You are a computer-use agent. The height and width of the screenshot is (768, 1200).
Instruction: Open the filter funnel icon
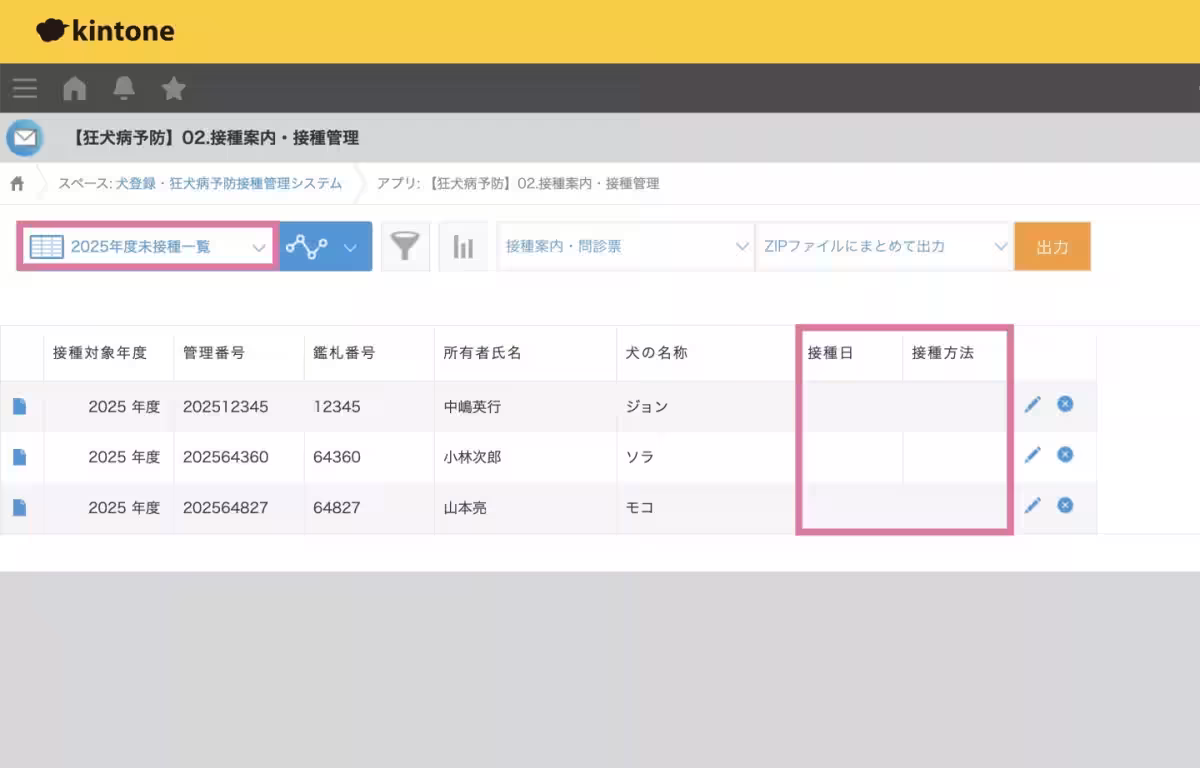[405, 246]
